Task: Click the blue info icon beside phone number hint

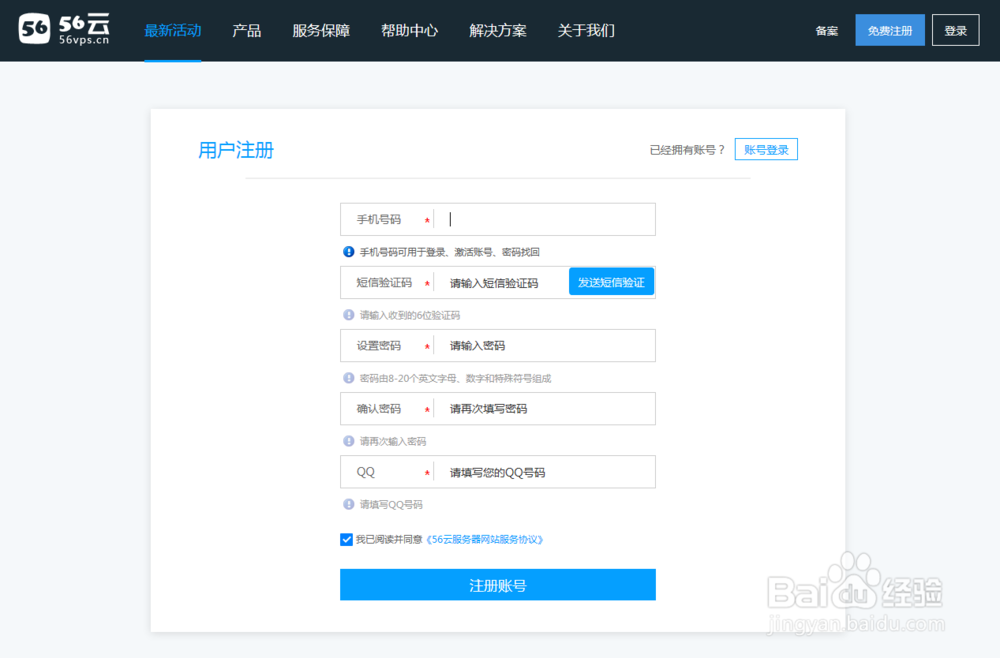Action: tap(347, 251)
